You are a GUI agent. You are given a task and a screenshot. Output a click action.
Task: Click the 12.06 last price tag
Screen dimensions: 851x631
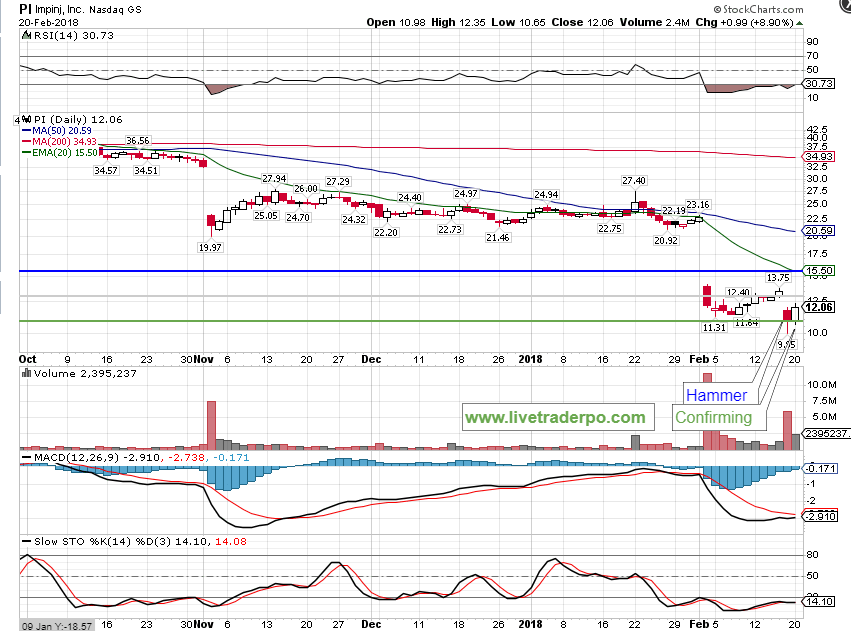tap(818, 307)
